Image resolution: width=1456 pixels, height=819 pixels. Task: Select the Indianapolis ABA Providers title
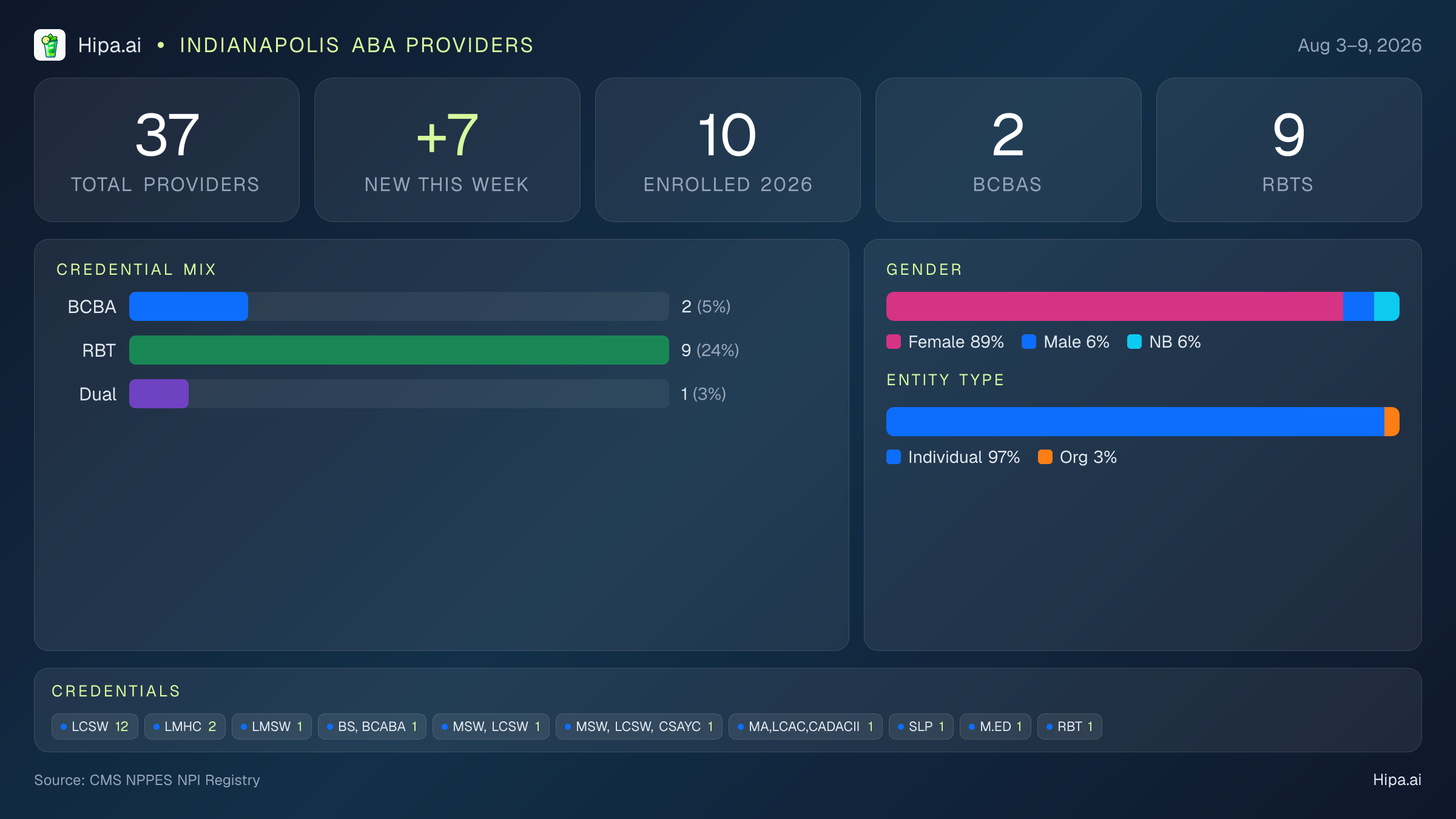(x=356, y=45)
